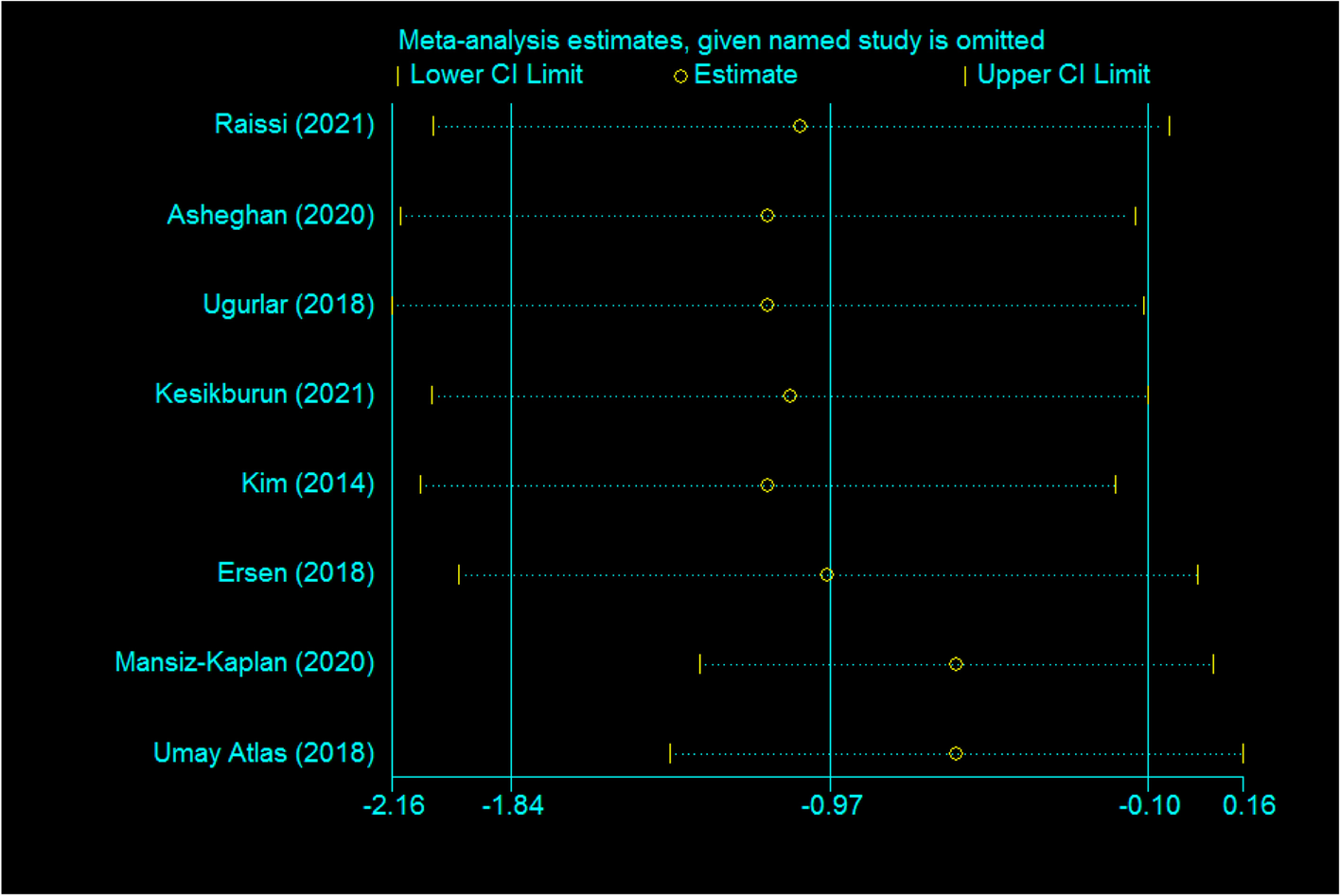Click the Kesikburun (2021) estimate circle
Screen dimensions: 1340x896
[x=790, y=395]
